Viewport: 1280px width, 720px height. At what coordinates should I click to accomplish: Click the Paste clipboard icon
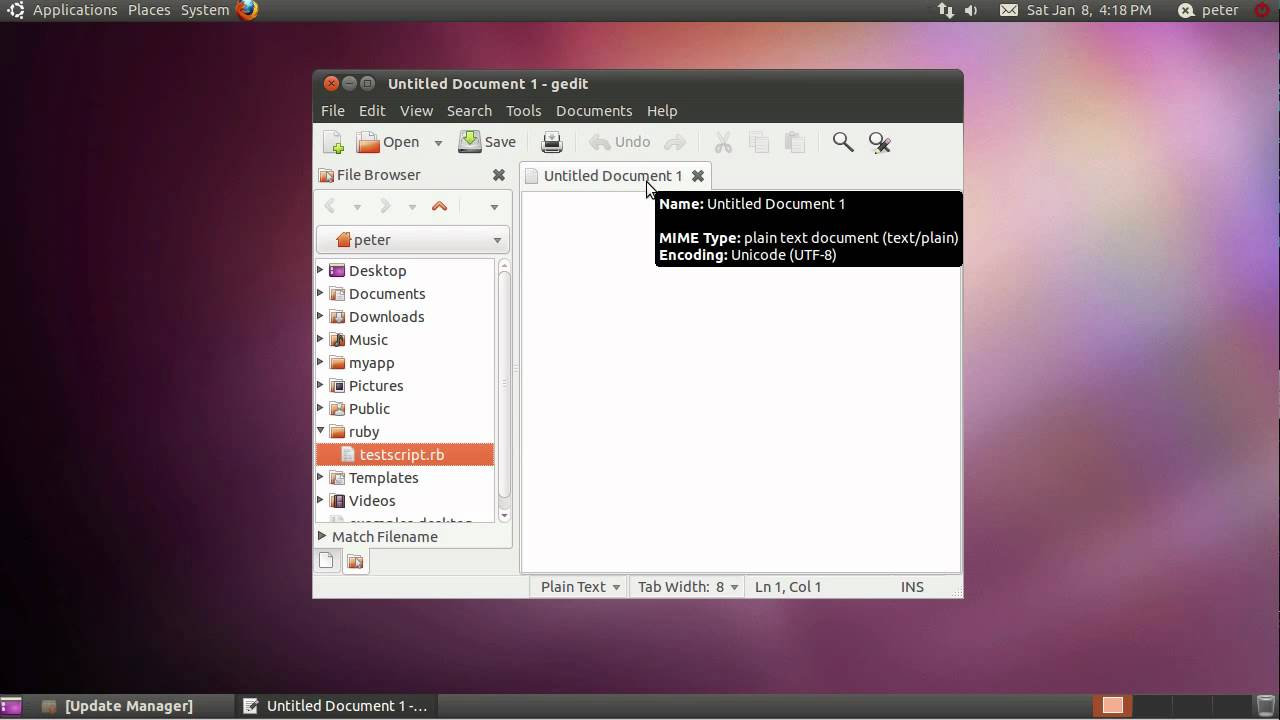[x=795, y=142]
